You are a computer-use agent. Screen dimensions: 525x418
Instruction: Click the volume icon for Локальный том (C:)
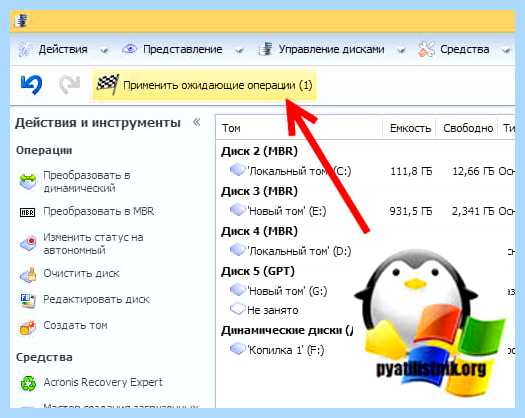point(238,170)
